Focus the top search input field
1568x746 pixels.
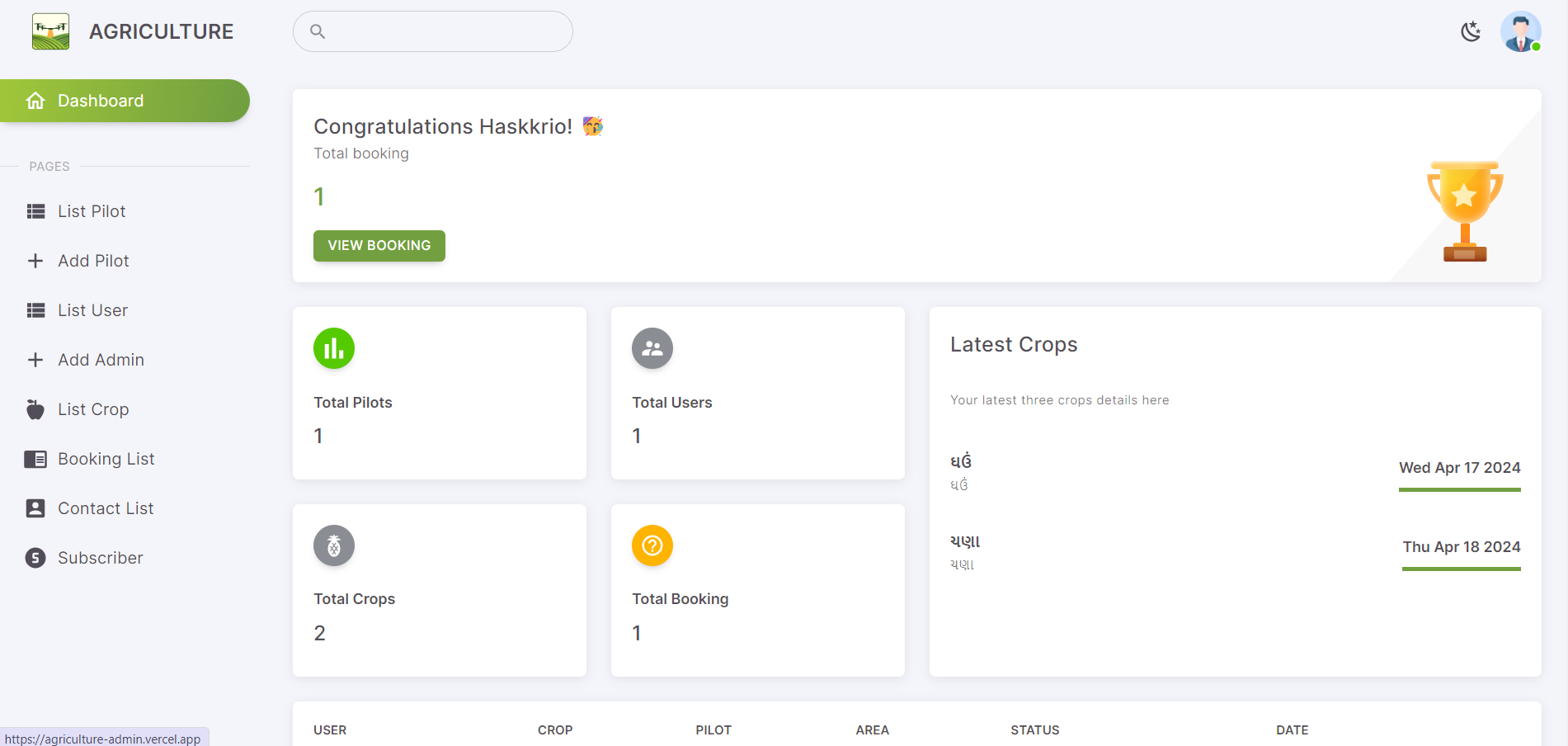coord(433,31)
